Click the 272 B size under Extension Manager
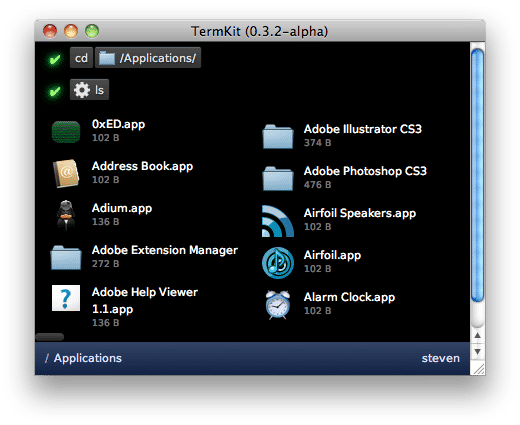520x425 pixels. point(105,264)
